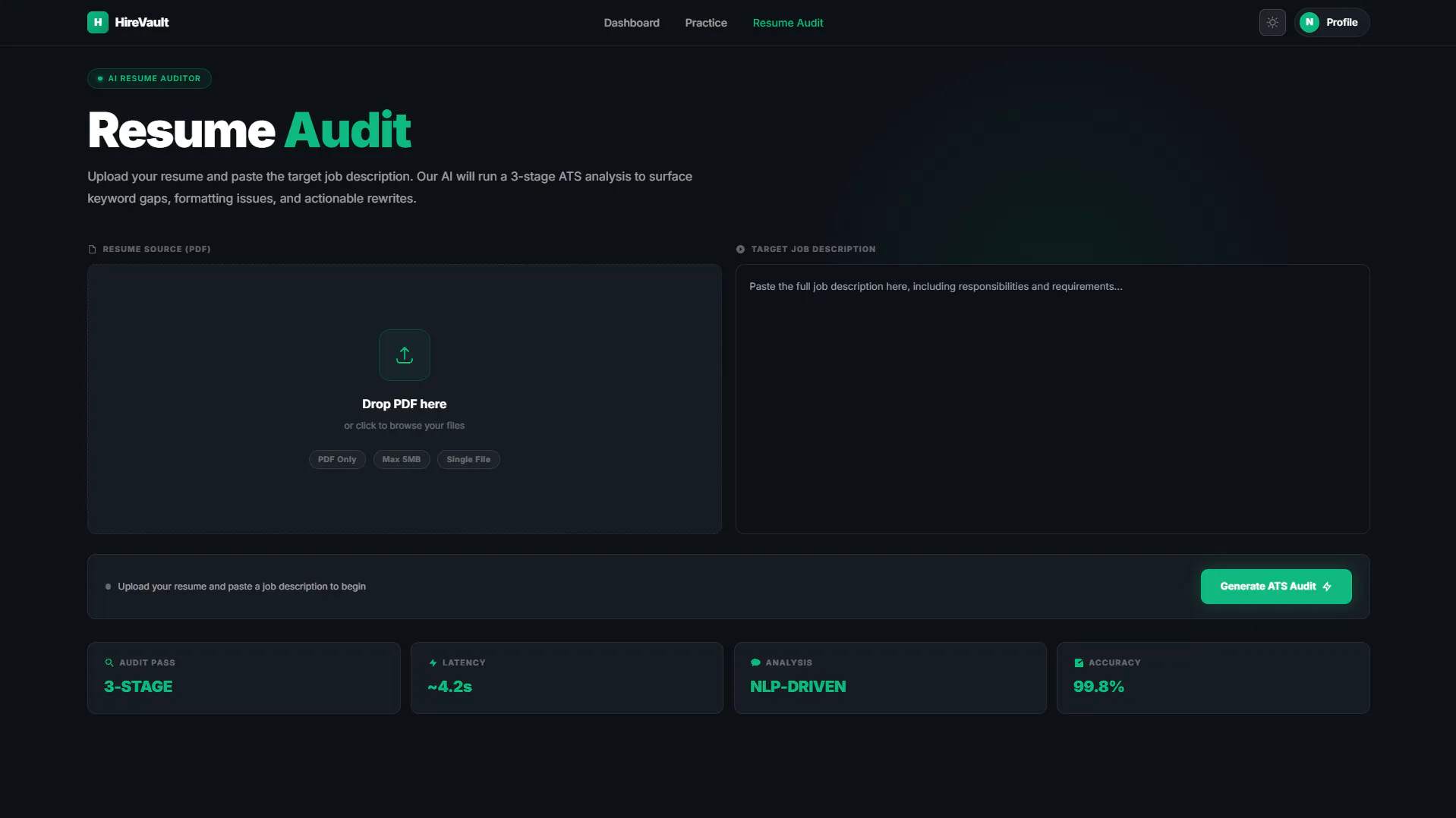This screenshot has width=1456, height=818.
Task: Click the N avatar circle
Action: [x=1309, y=22]
